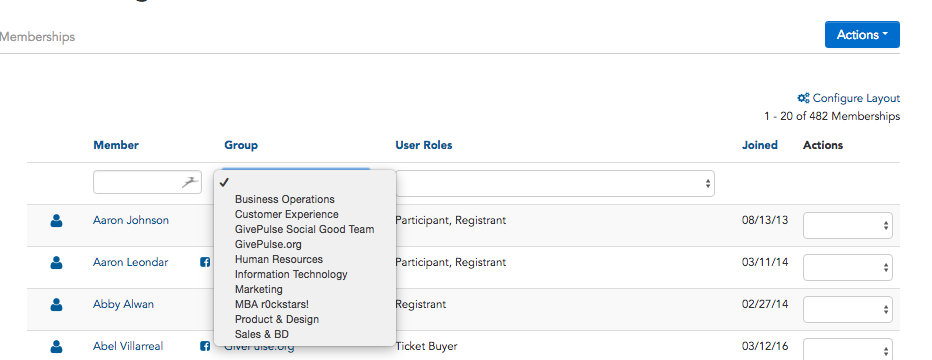Open actions dropdown for Aaron Johnson row
This screenshot has height=360, width=932.
click(x=848, y=225)
